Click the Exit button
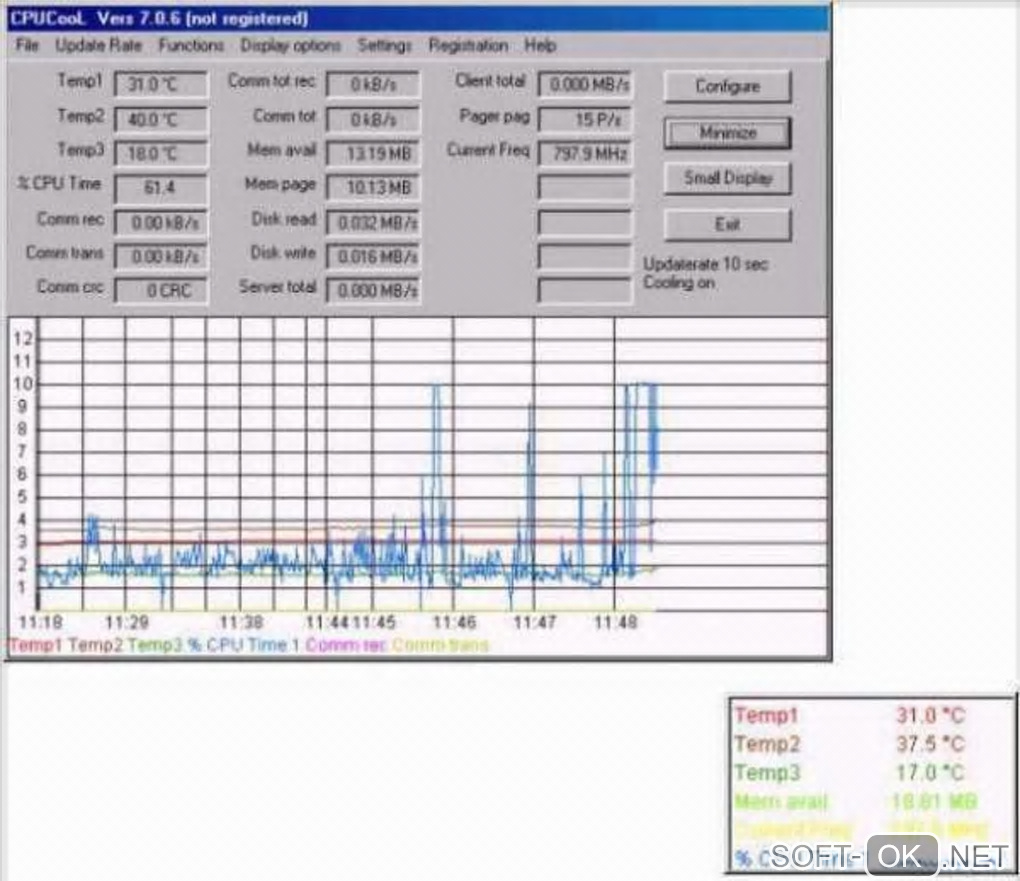 727,224
